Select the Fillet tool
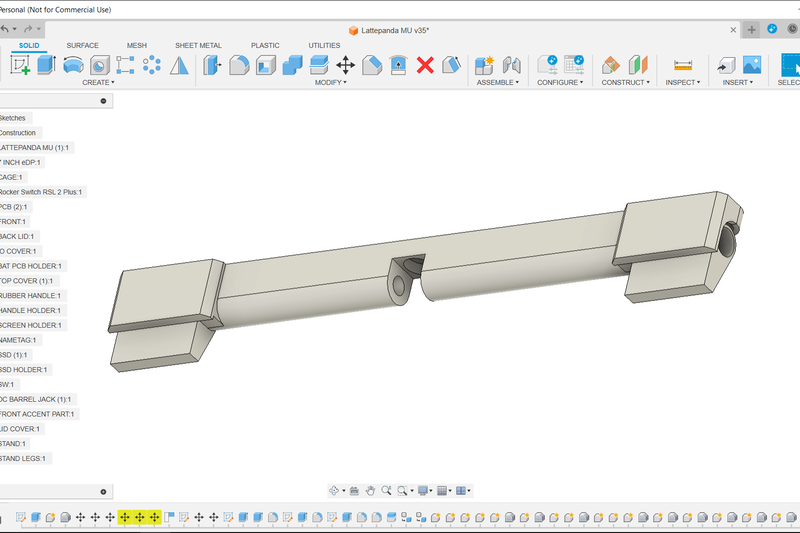This screenshot has height=533, width=800. 239,65
